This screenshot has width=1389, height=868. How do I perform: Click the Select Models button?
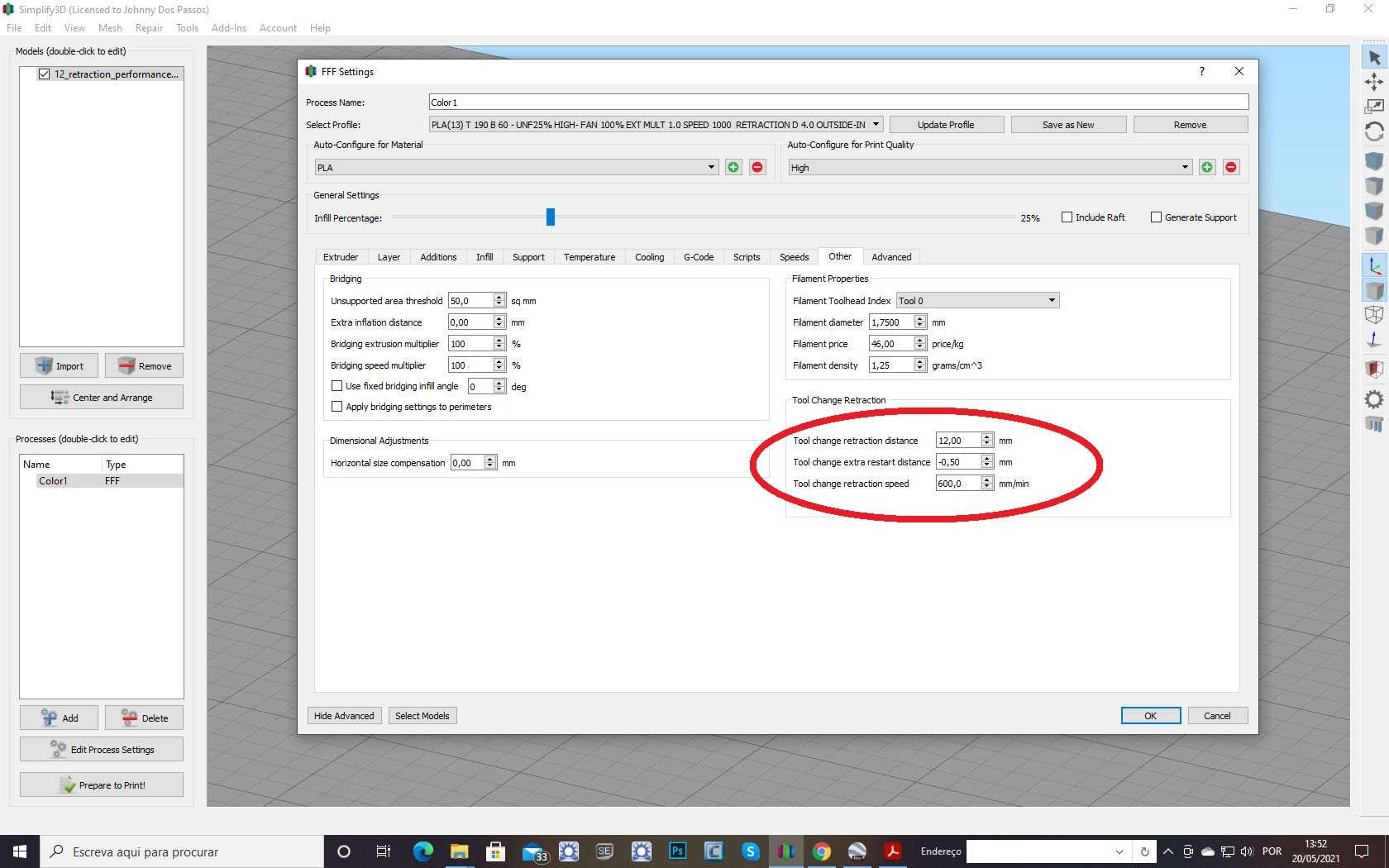(x=422, y=716)
